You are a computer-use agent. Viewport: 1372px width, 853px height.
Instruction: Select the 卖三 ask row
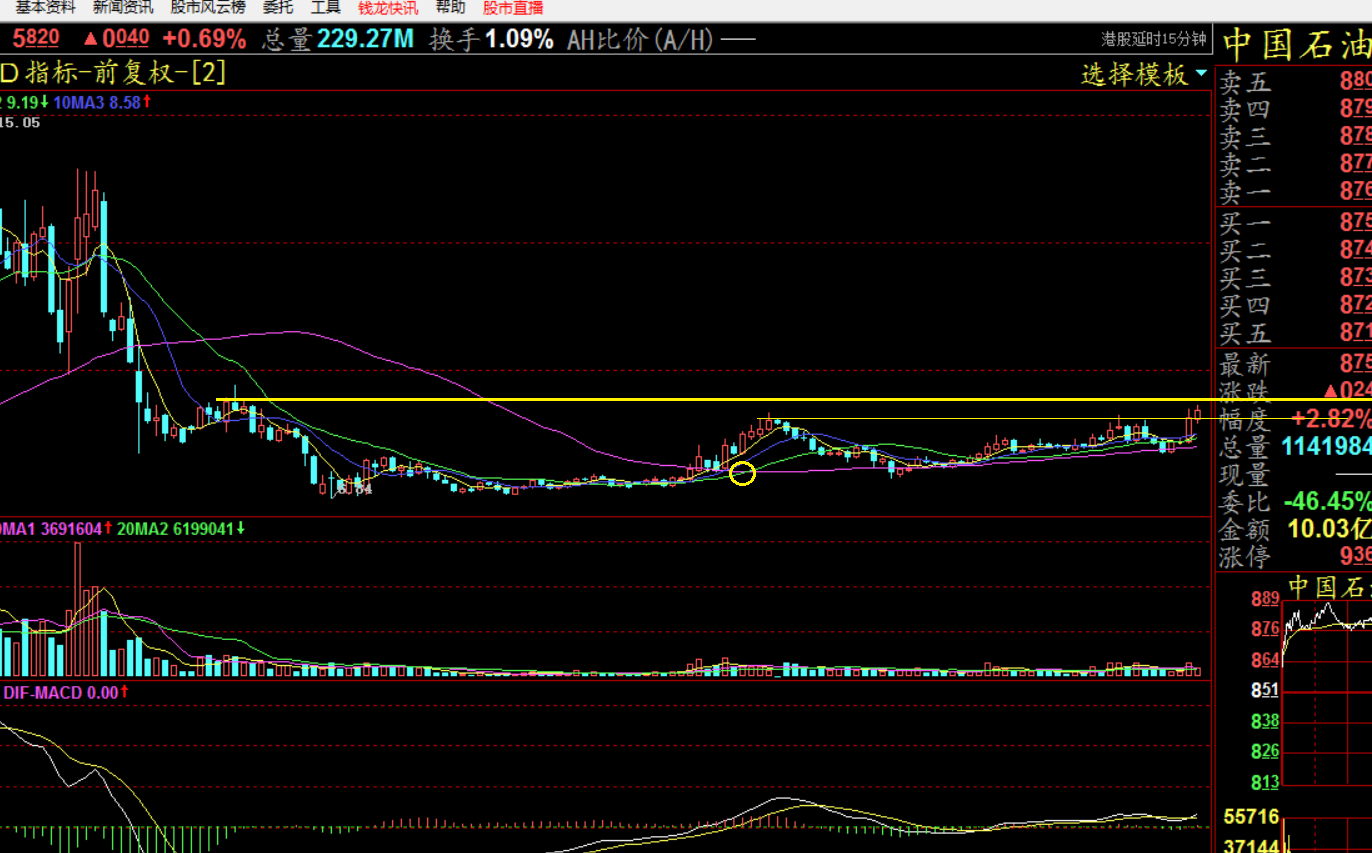point(1294,135)
